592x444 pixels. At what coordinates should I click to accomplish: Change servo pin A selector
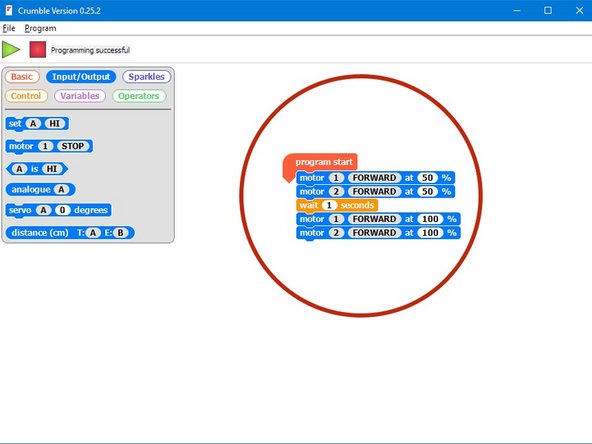(43, 210)
